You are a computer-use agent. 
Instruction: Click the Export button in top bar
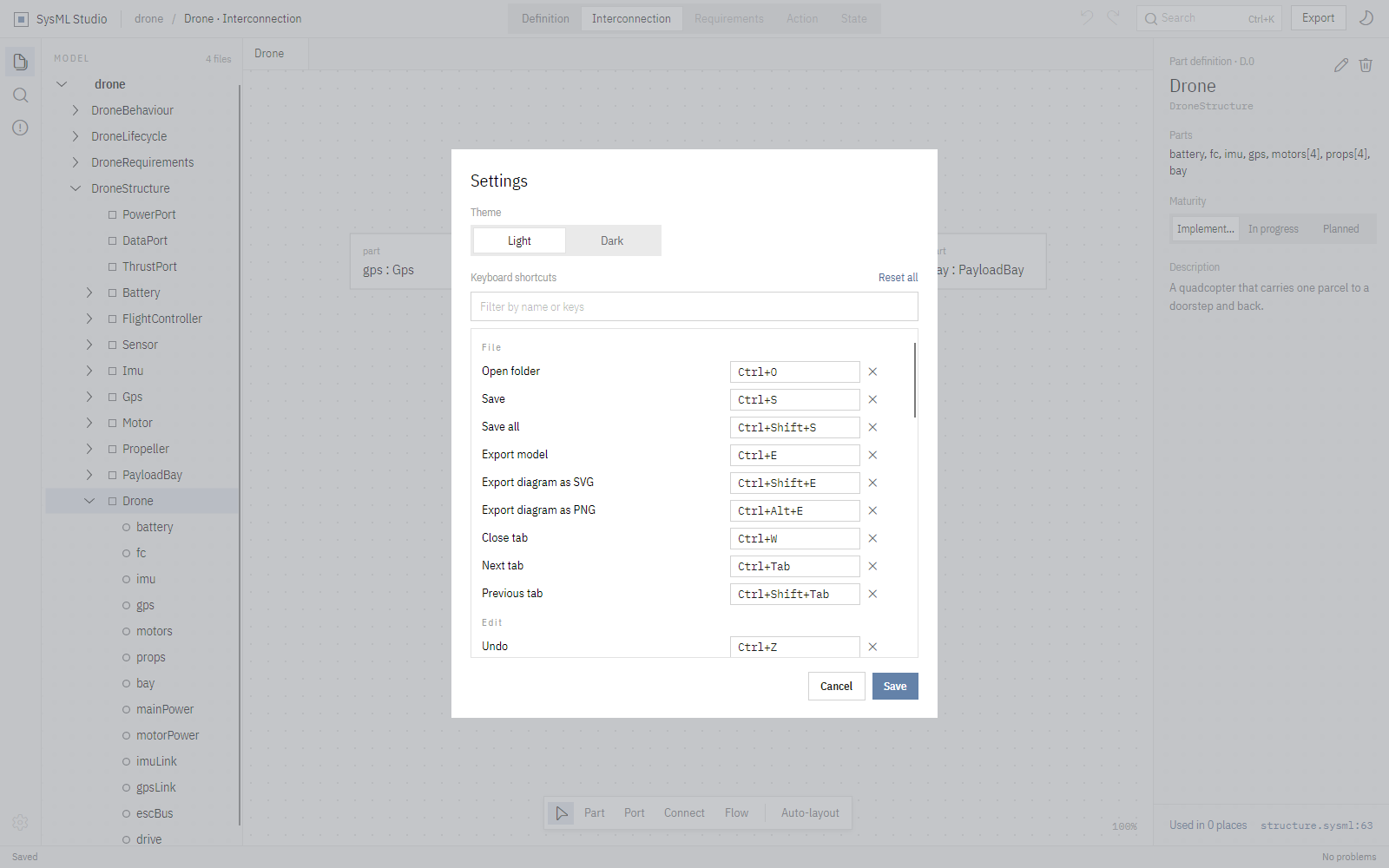[1318, 18]
